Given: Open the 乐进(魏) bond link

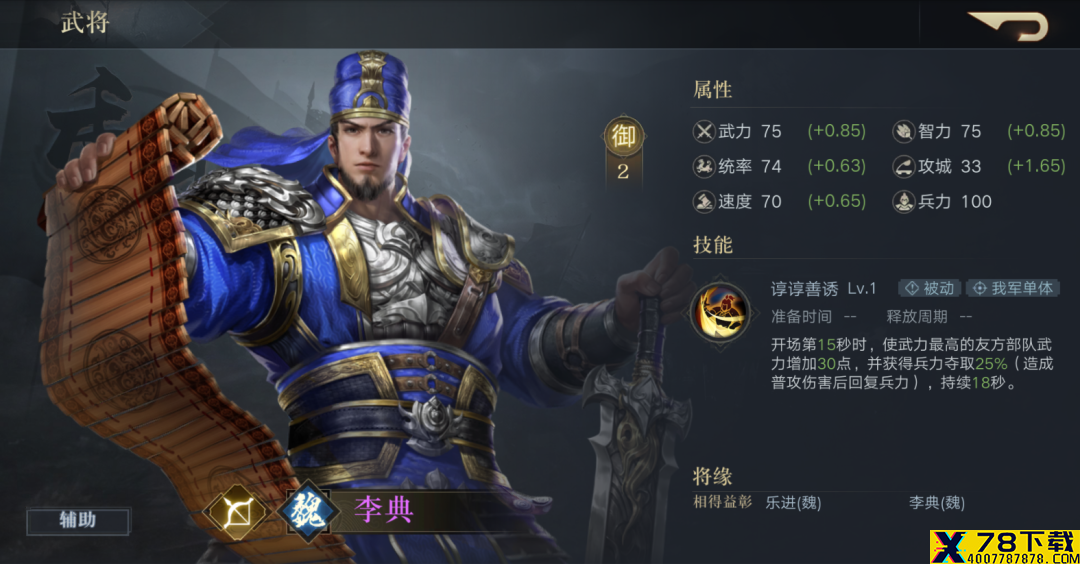Looking at the screenshot, I should [793, 503].
